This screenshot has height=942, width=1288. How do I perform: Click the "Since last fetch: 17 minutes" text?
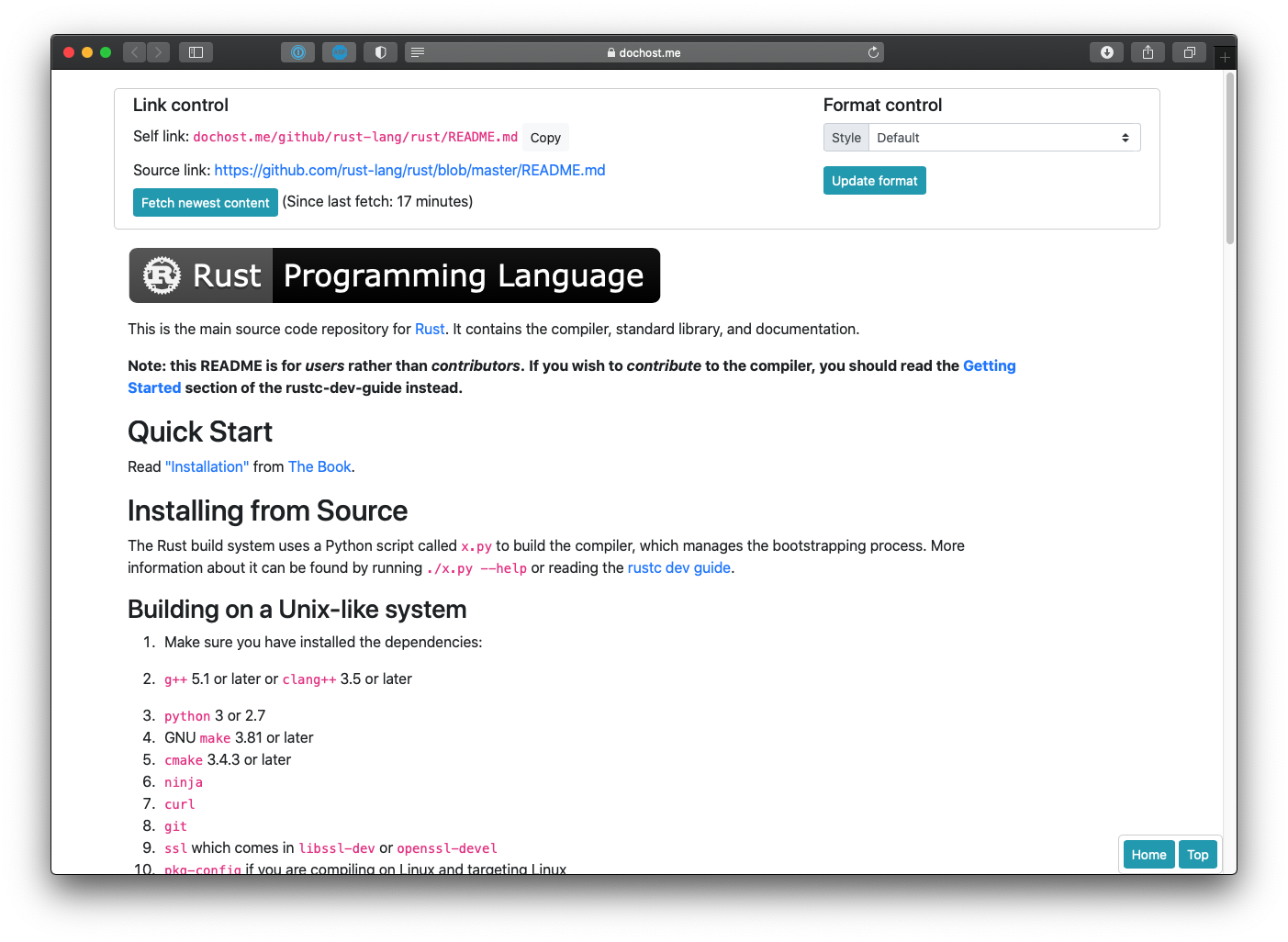click(377, 201)
